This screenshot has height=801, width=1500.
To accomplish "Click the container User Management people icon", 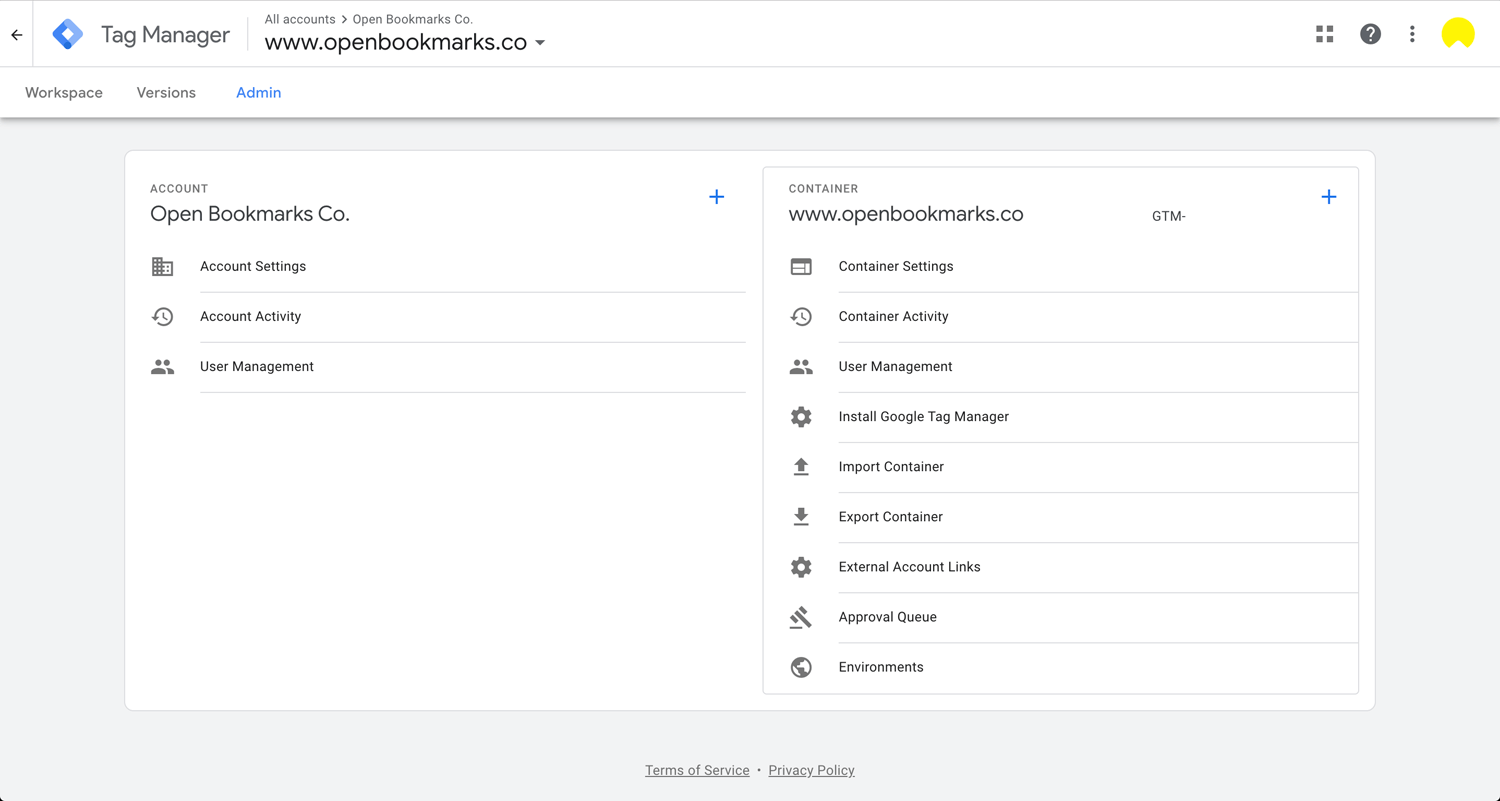I will coord(801,367).
